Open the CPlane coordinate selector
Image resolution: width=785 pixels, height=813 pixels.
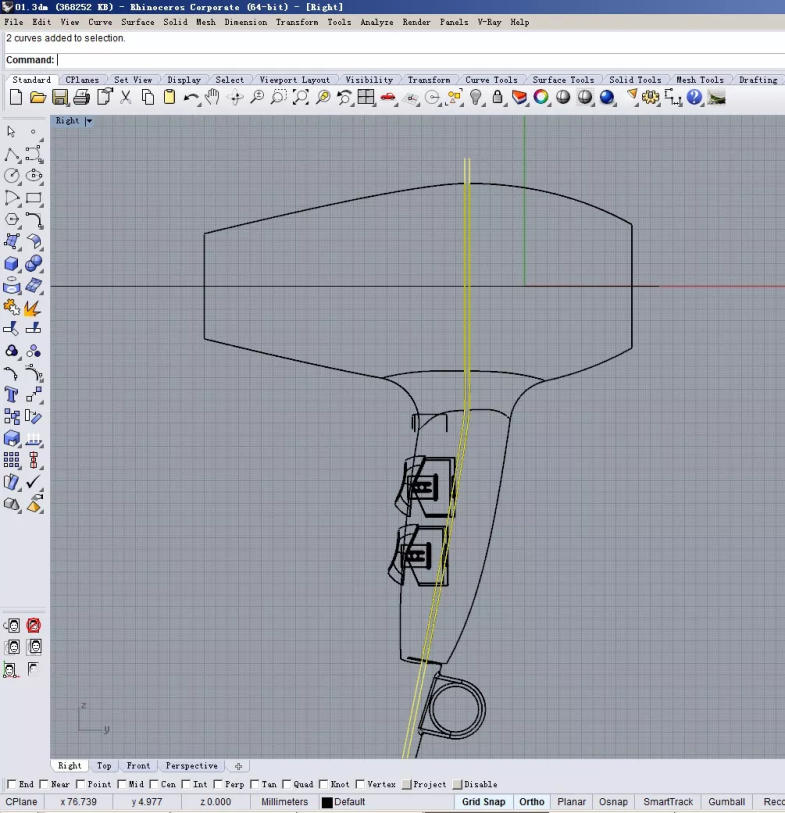point(22,802)
